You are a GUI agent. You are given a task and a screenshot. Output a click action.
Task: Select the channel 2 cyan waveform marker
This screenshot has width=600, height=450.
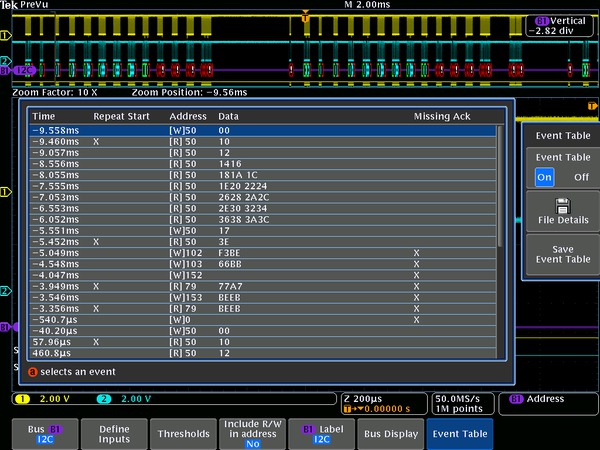5,60
